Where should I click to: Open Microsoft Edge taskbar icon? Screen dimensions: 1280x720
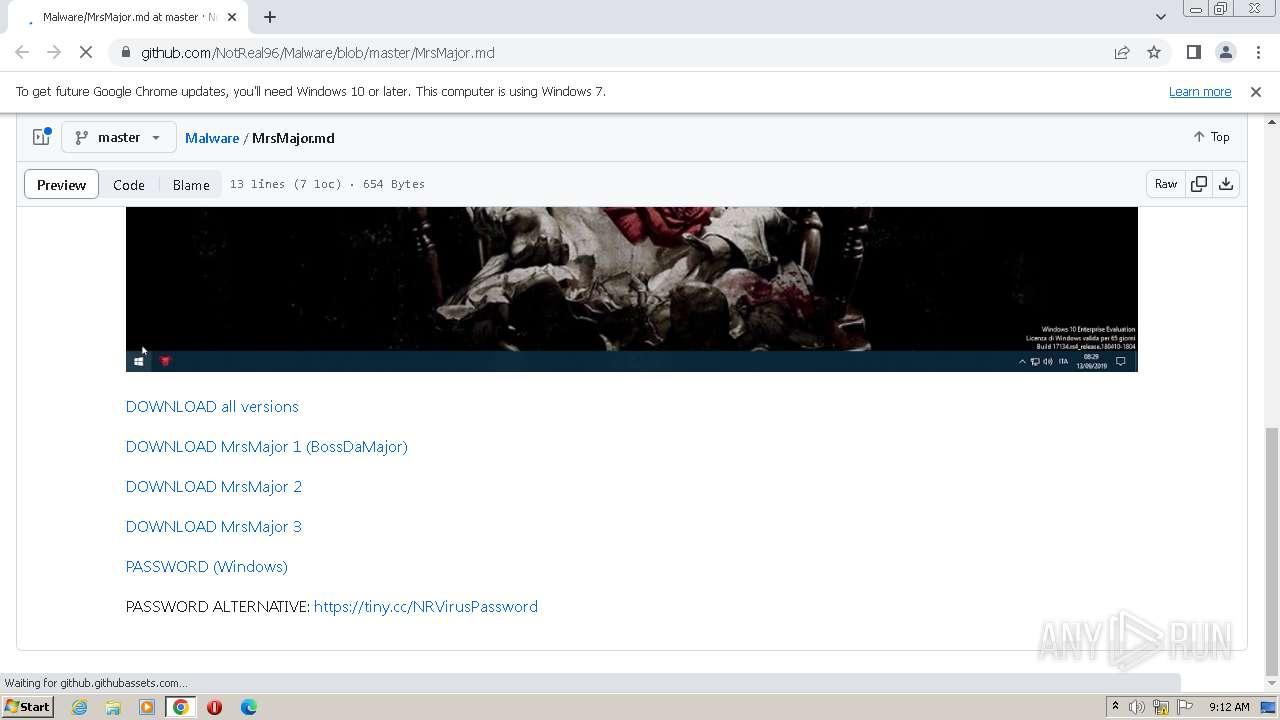249,707
